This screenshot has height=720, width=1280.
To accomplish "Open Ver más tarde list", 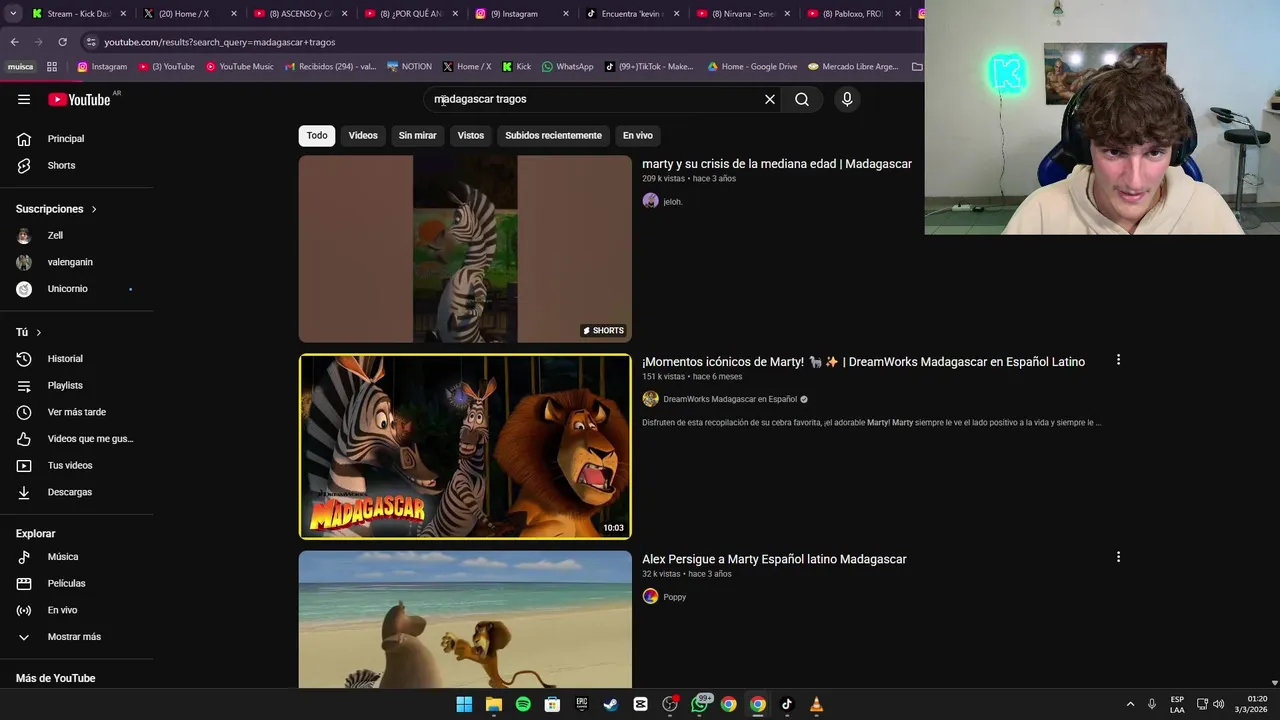I will coord(77,412).
